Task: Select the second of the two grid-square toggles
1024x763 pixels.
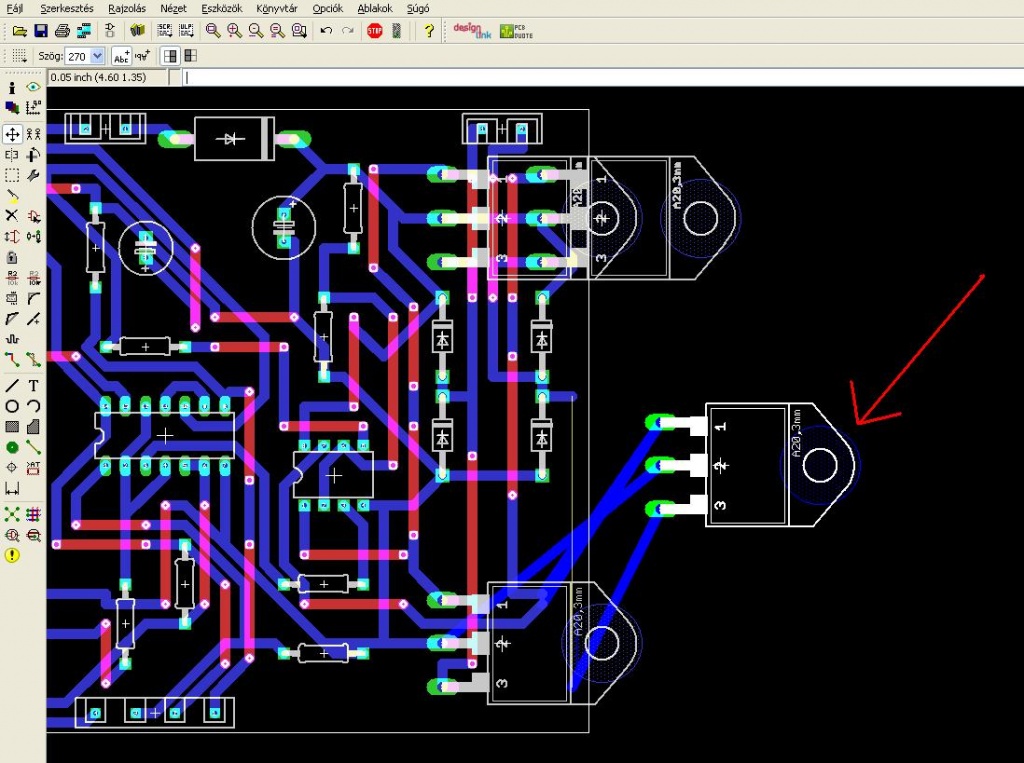Action: coord(191,56)
